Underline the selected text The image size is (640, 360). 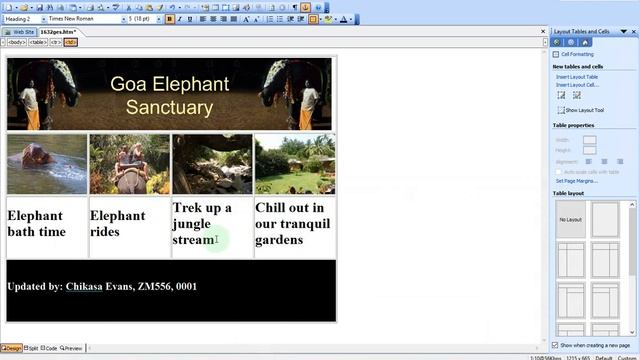coord(190,19)
